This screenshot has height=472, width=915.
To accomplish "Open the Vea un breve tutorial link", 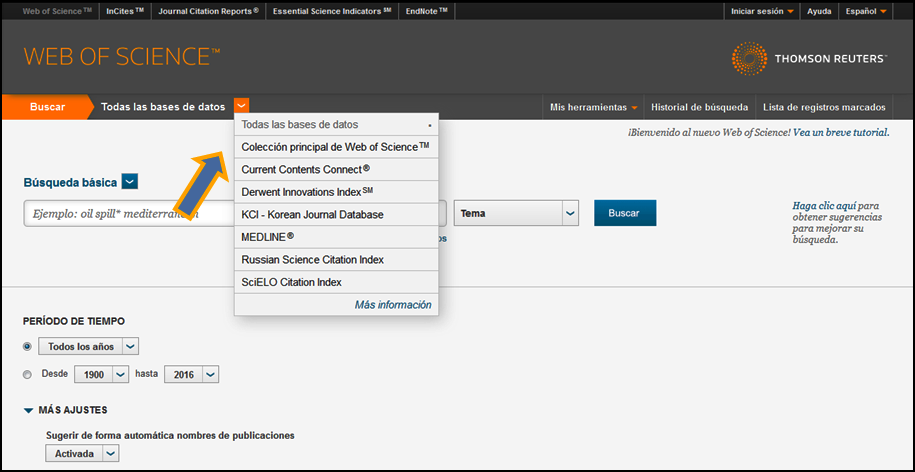I will (x=841, y=132).
